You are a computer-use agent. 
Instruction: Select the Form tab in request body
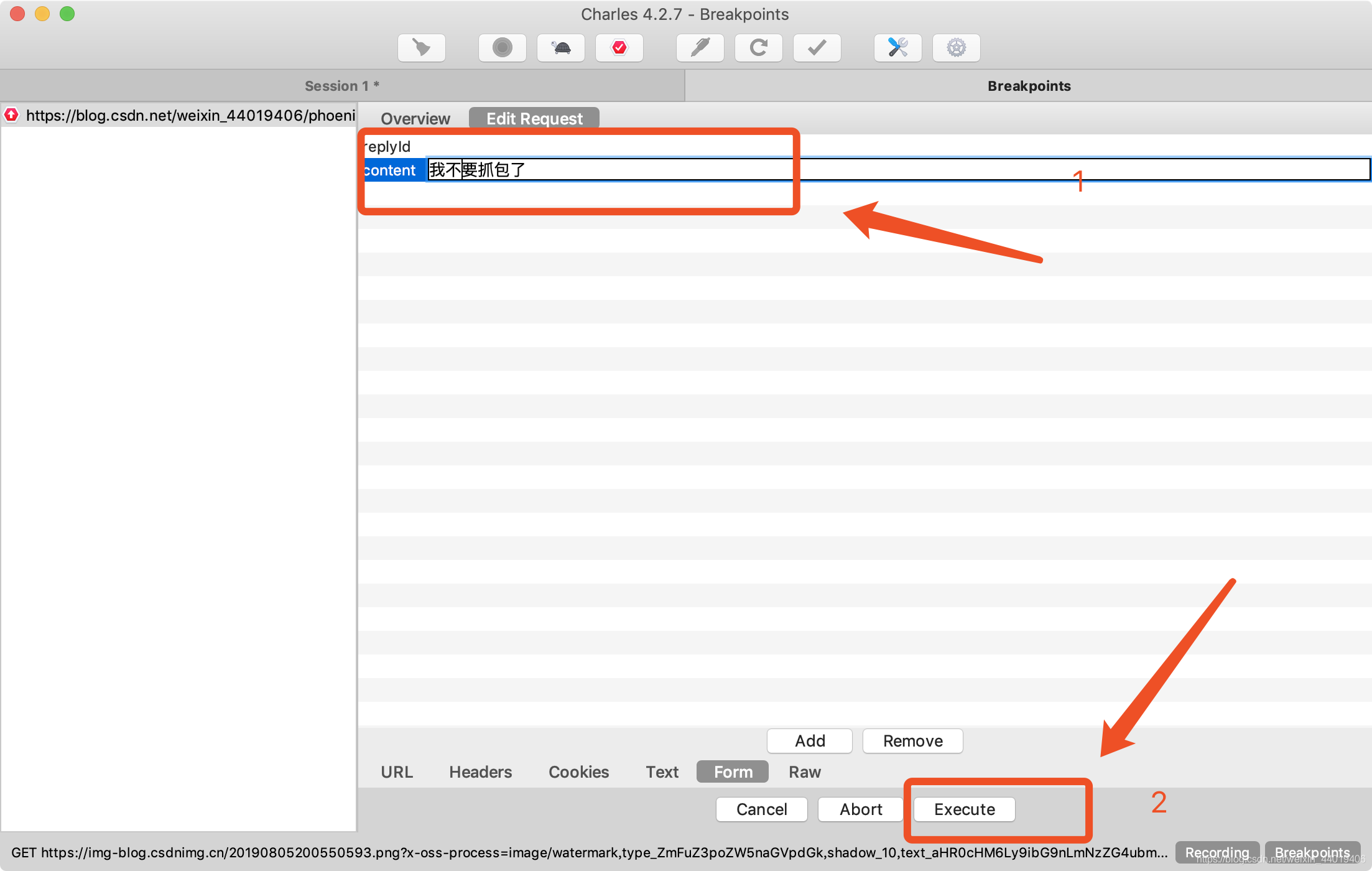click(730, 771)
